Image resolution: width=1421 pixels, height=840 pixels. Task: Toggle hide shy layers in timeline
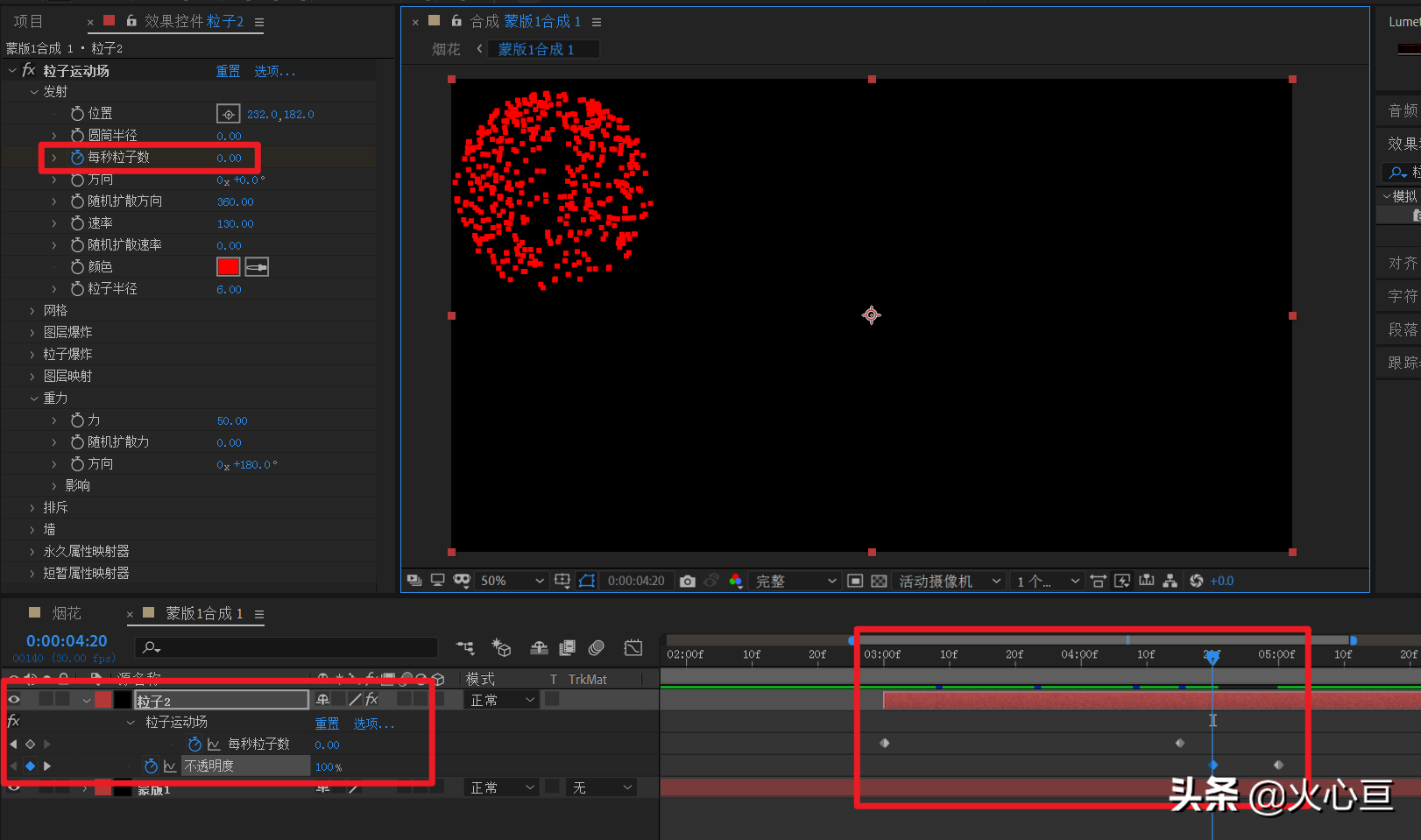click(539, 648)
